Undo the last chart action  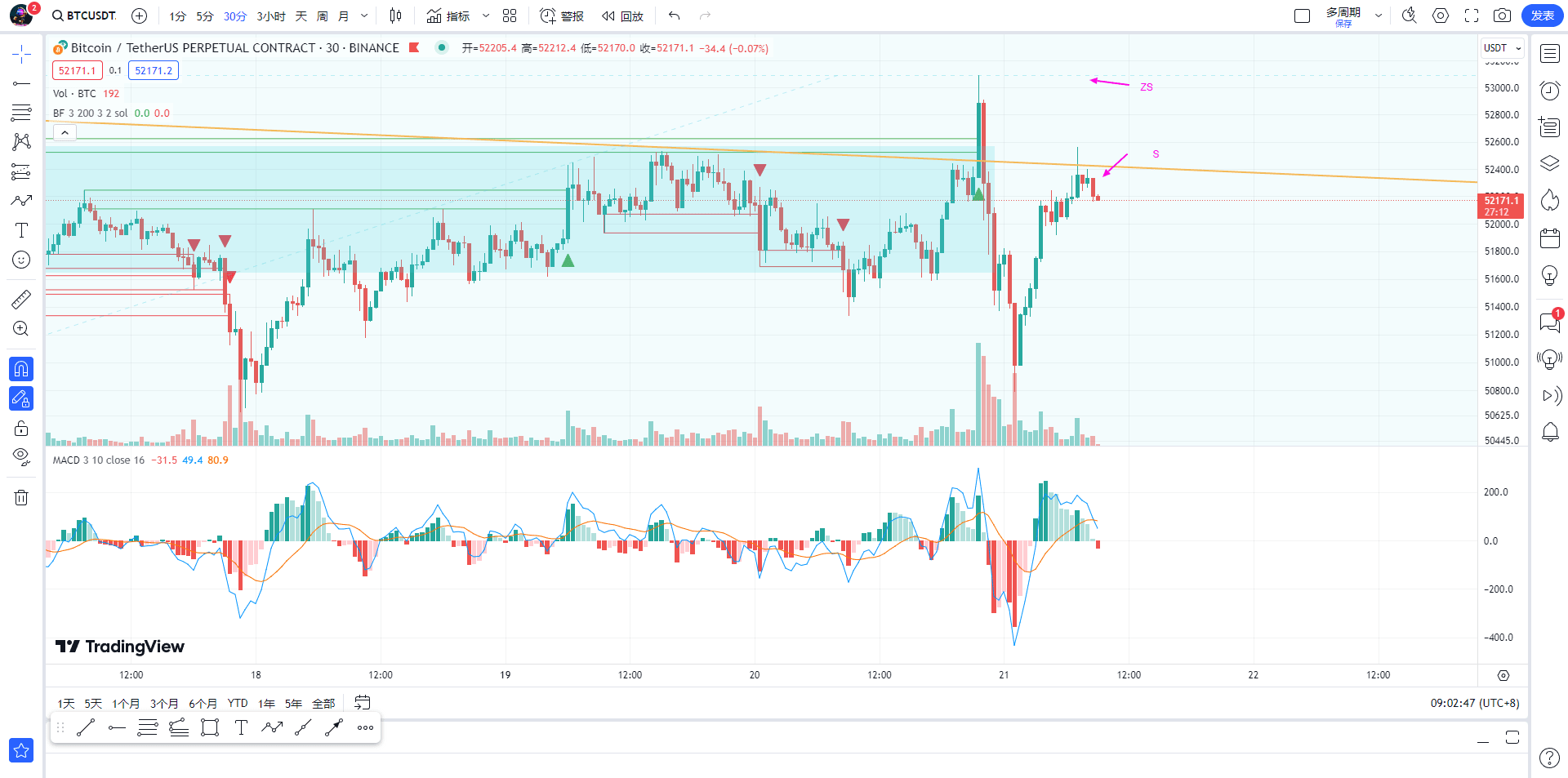674,16
